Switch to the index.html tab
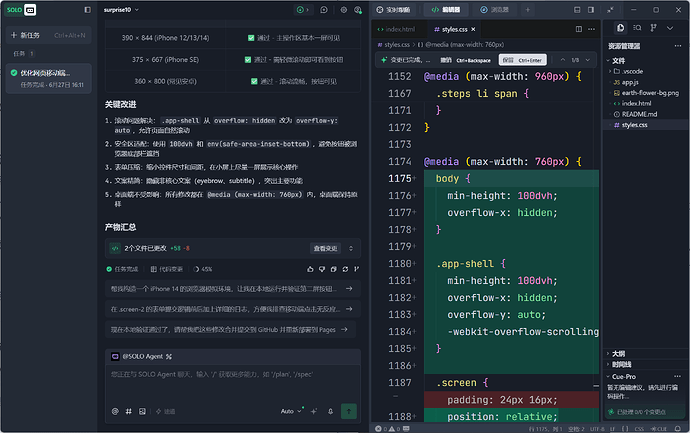690x433 pixels. tap(396, 29)
